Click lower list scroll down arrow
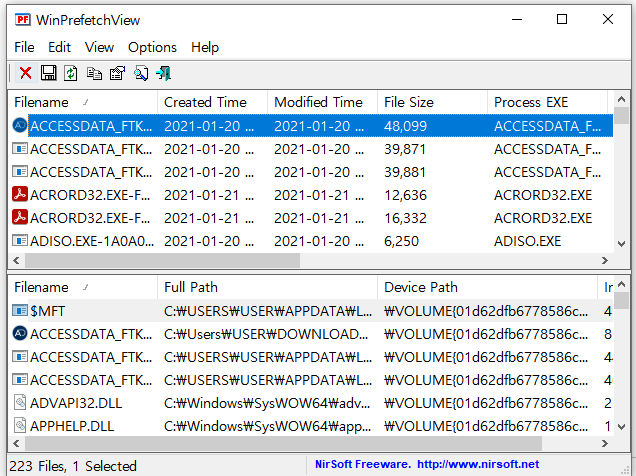This screenshot has width=636, height=476. coord(621,427)
